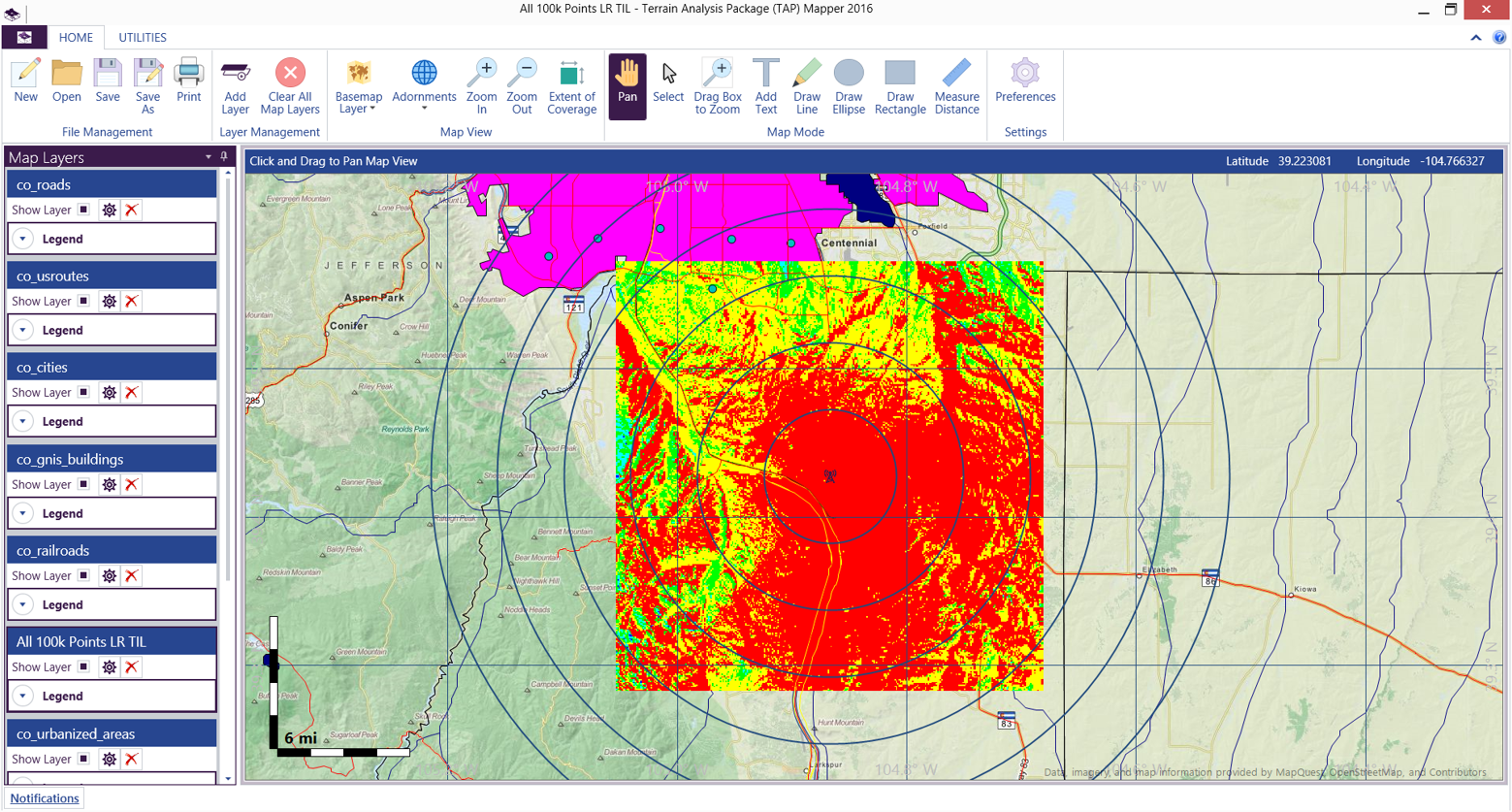Activate Drag Box to Zoom tool
Image resolution: width=1512 pixels, height=812 pixels.
coord(717,85)
